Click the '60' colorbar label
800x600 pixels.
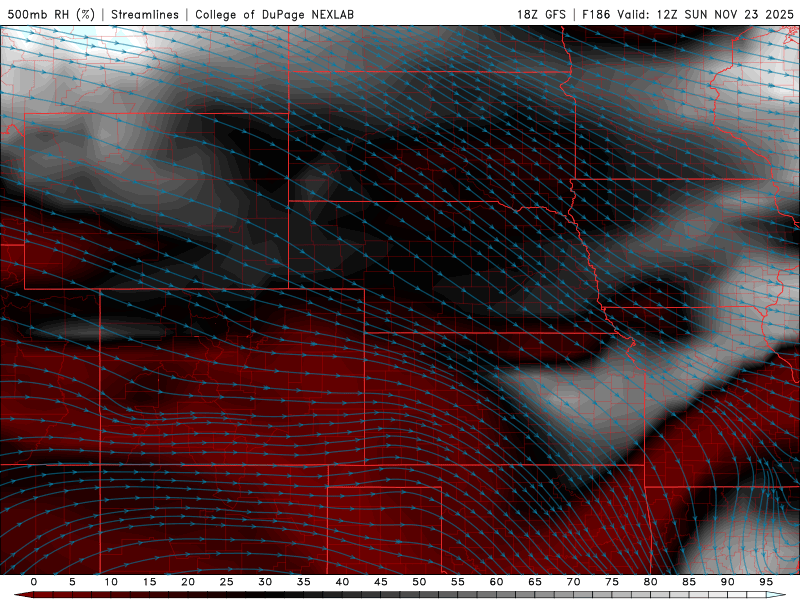point(496,582)
